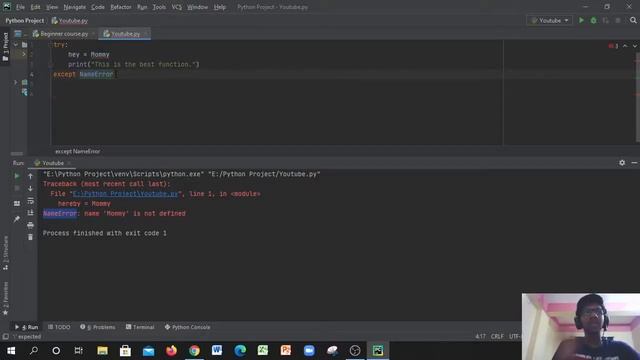Open the Window menu
The image size is (640, 360).
click(198, 7)
